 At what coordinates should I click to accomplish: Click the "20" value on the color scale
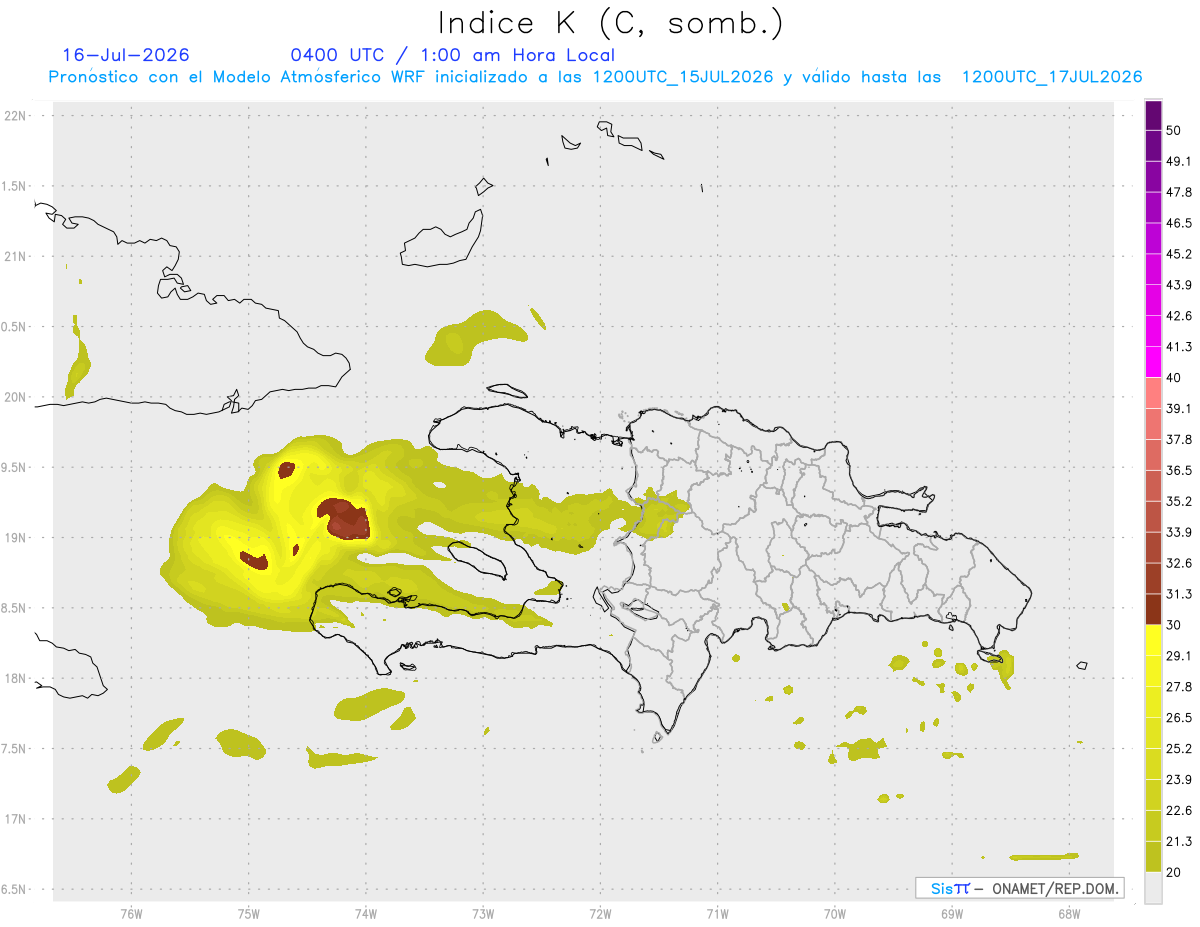point(1175,872)
